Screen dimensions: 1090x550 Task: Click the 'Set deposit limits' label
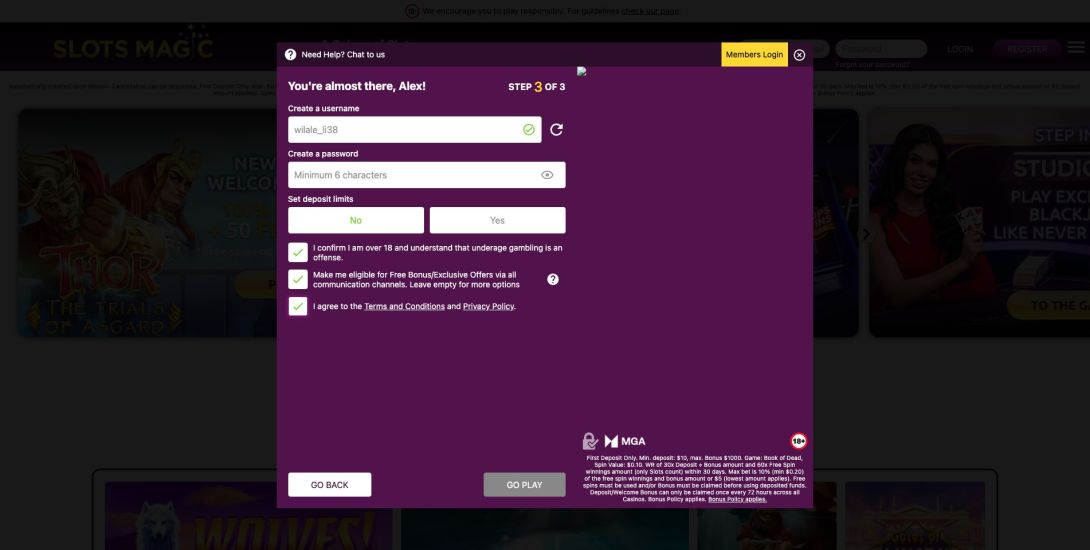click(320, 199)
